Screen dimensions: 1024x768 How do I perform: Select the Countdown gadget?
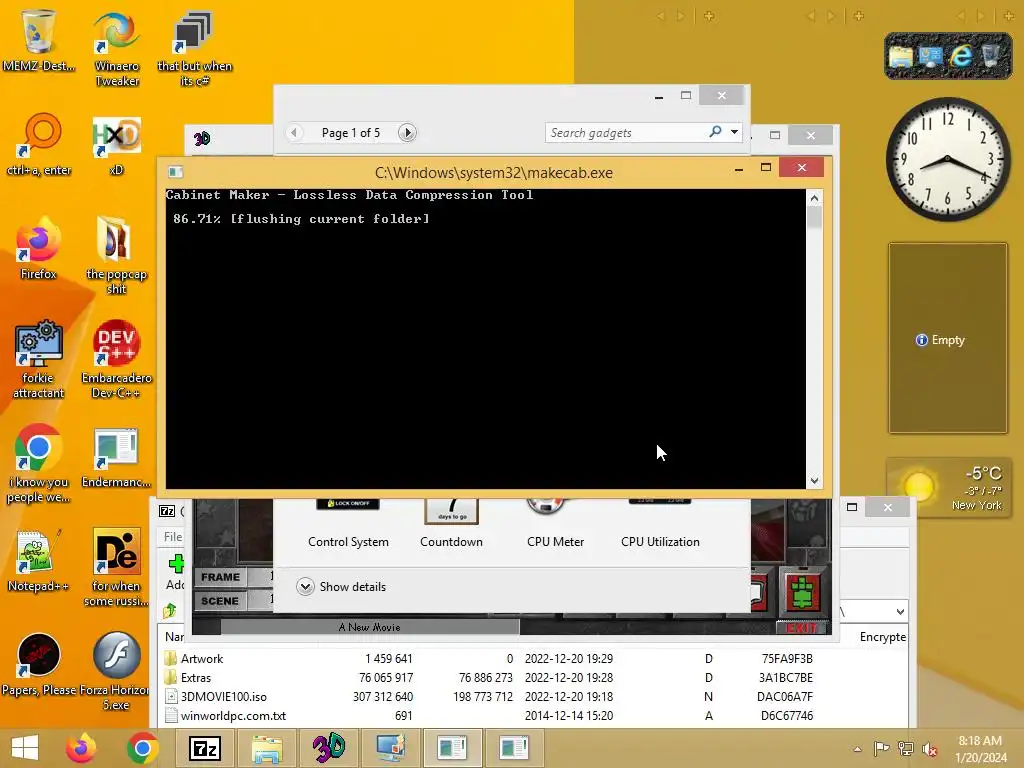[451, 526]
